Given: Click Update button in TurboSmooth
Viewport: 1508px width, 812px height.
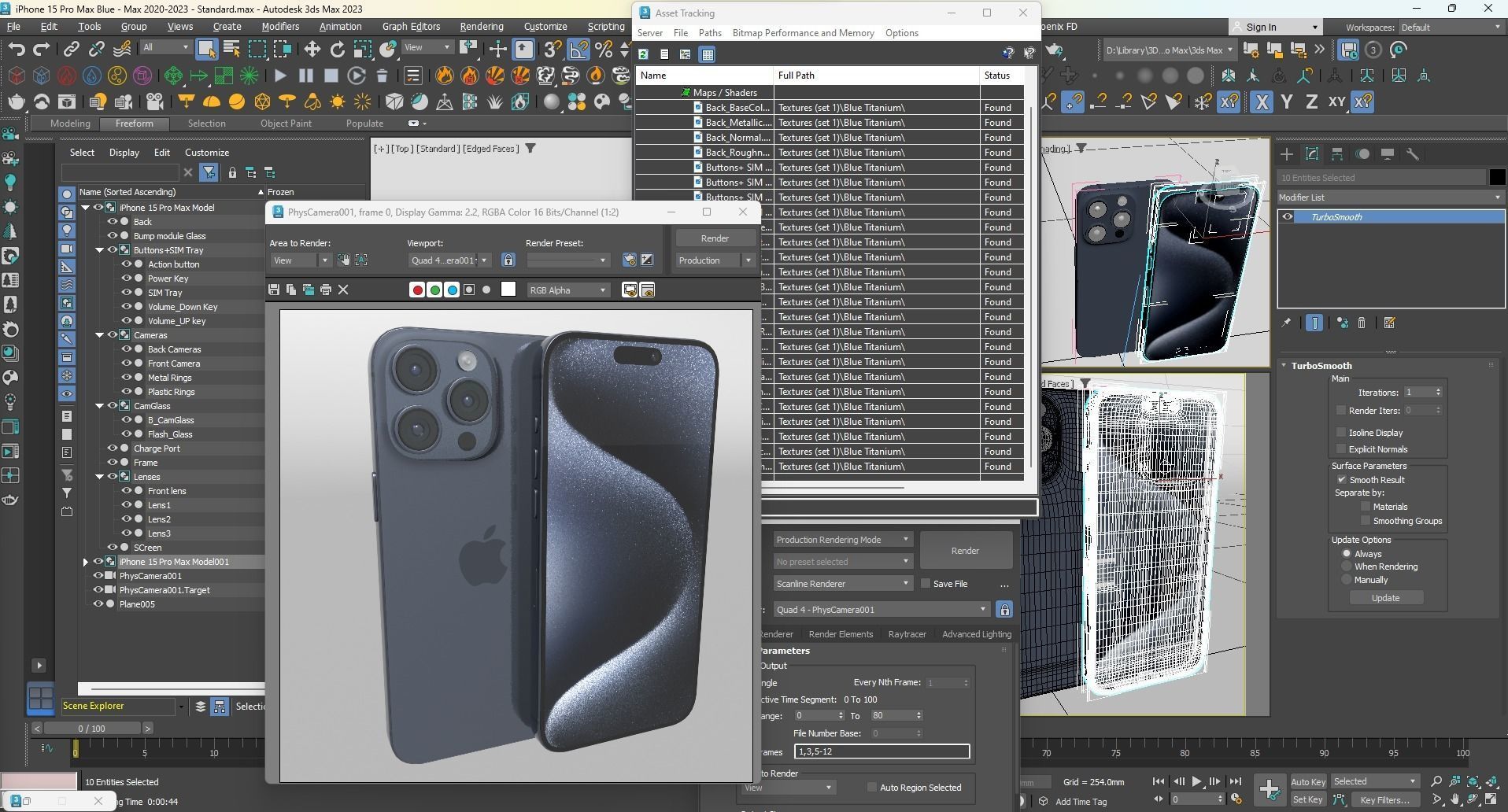Looking at the screenshot, I should coord(1385,598).
